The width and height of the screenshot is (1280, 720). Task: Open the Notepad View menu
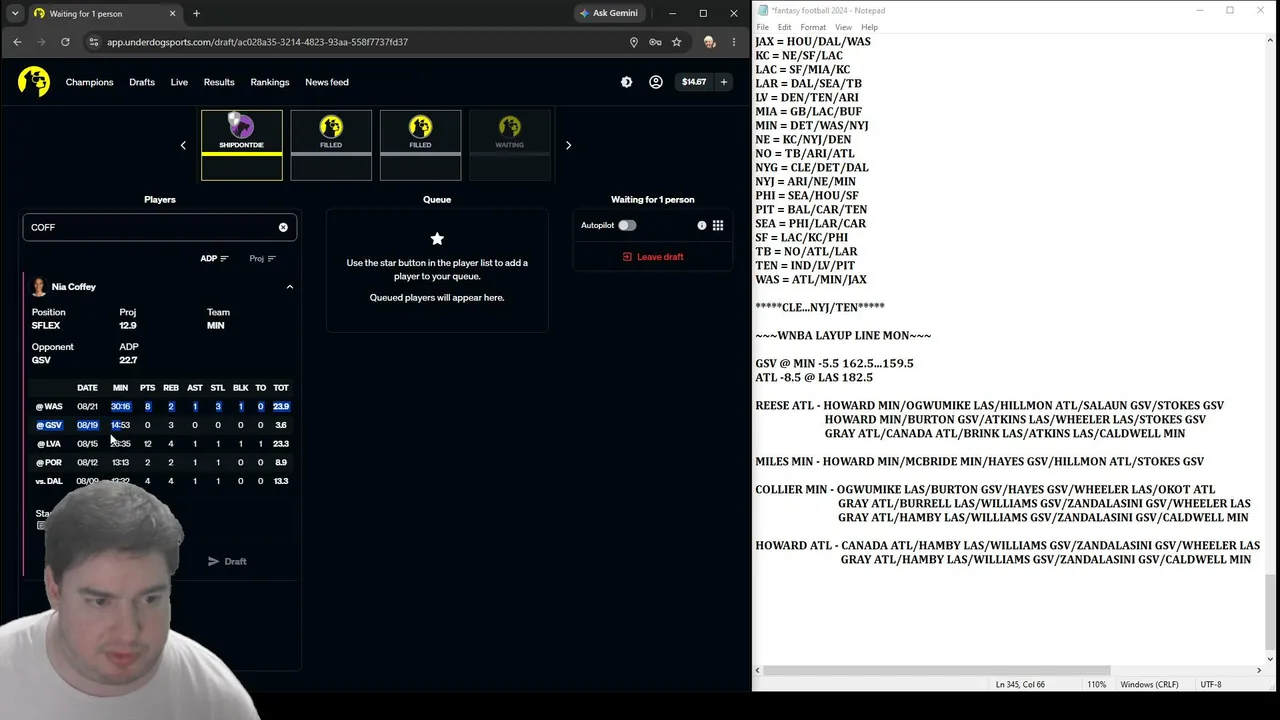(x=844, y=27)
